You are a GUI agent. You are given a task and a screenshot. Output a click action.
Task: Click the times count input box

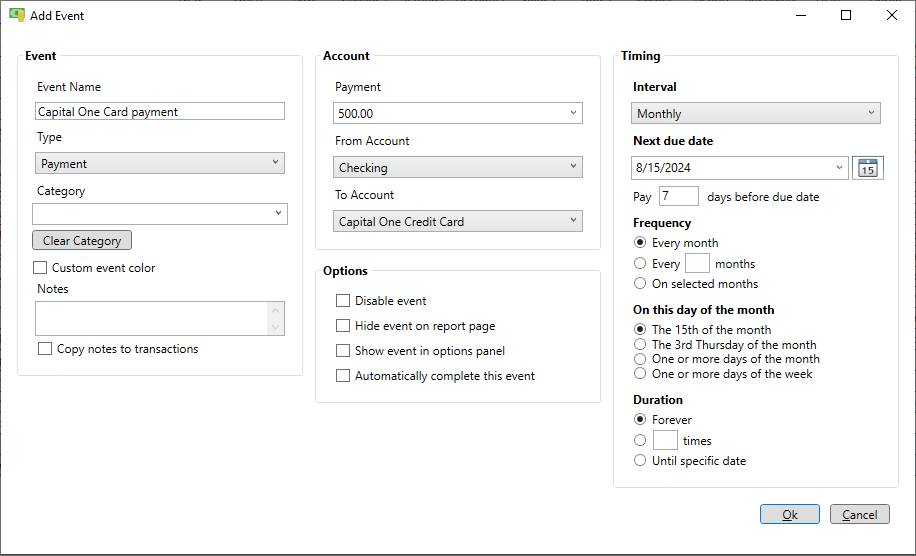click(x=665, y=440)
